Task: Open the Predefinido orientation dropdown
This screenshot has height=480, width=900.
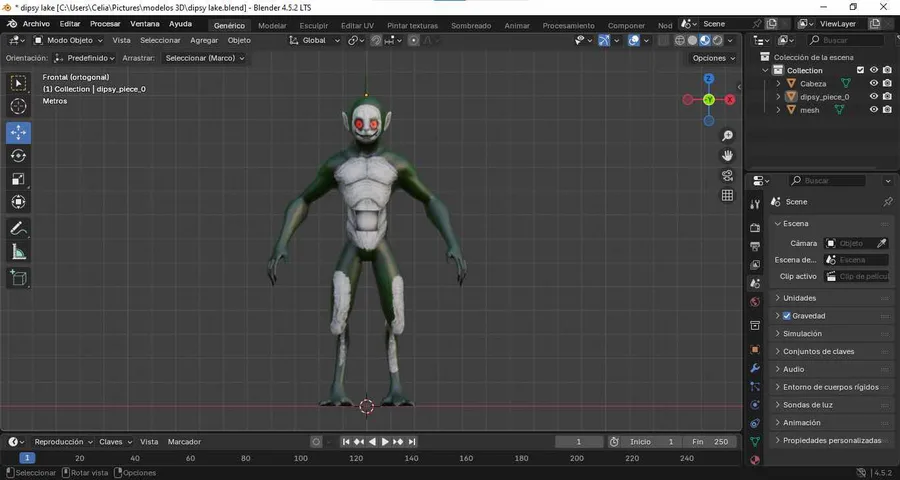Action: click(84, 58)
